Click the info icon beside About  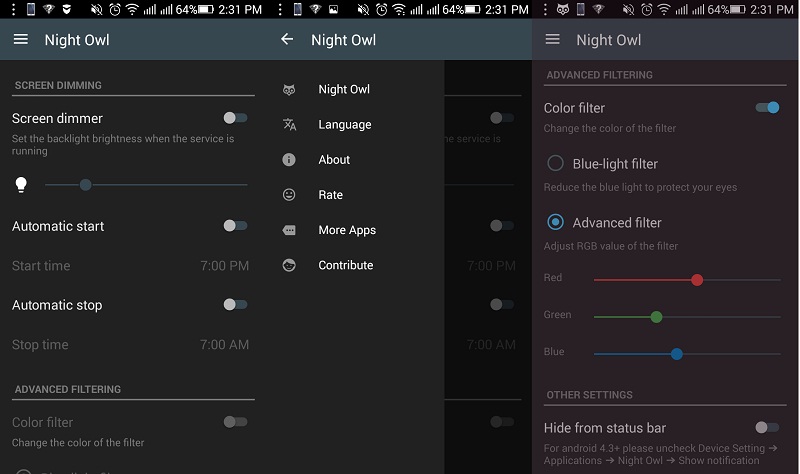[x=289, y=160]
